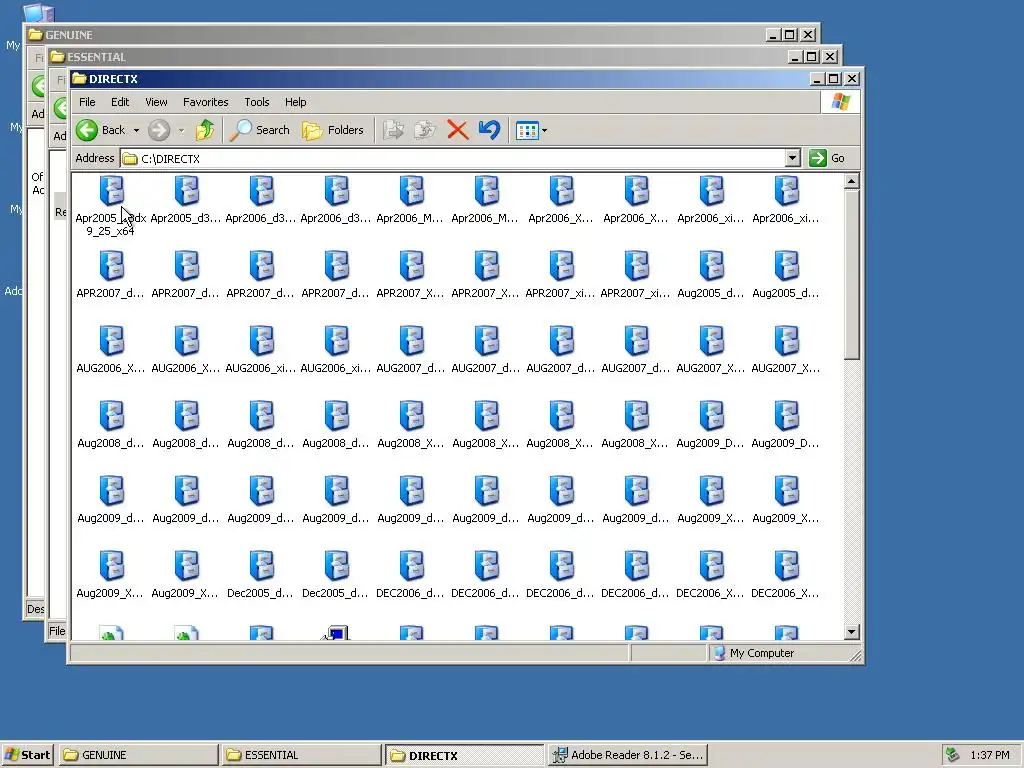Screen dimensions: 1024x768
Task: Click the 1:37 PM clock
Action: pyautogui.click(x=989, y=755)
